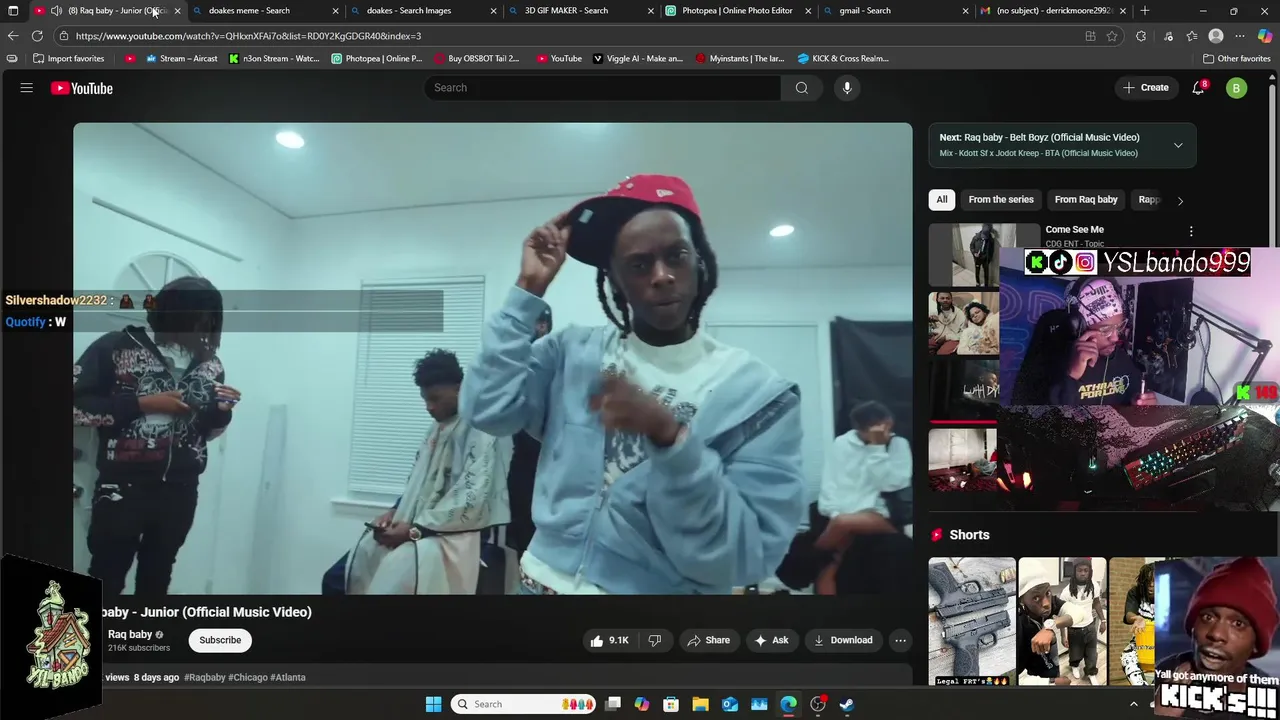Expand the Next playlist panel chevron

(x=1178, y=146)
